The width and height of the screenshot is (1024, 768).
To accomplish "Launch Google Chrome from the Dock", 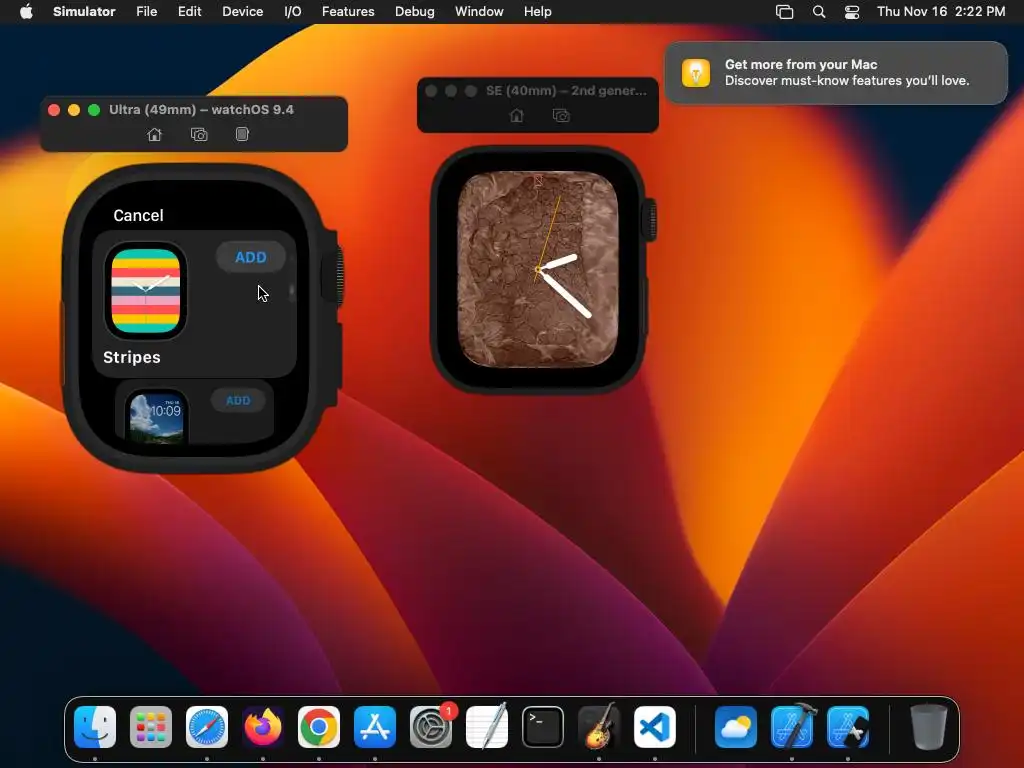I will tap(319, 727).
